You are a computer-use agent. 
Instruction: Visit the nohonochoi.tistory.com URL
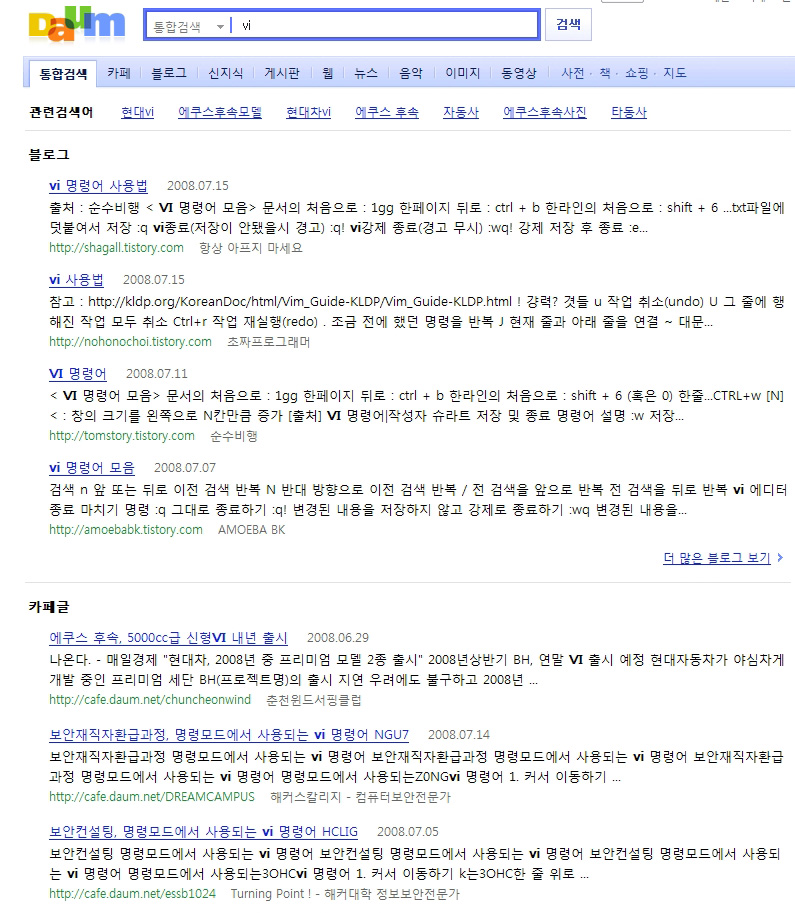tap(130, 342)
